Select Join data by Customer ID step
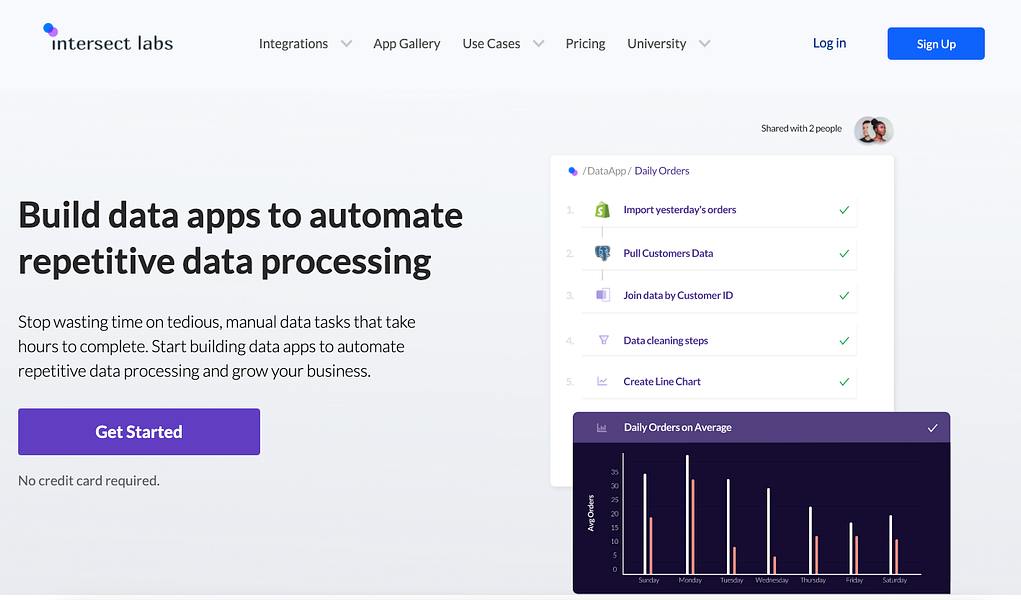 coord(719,296)
